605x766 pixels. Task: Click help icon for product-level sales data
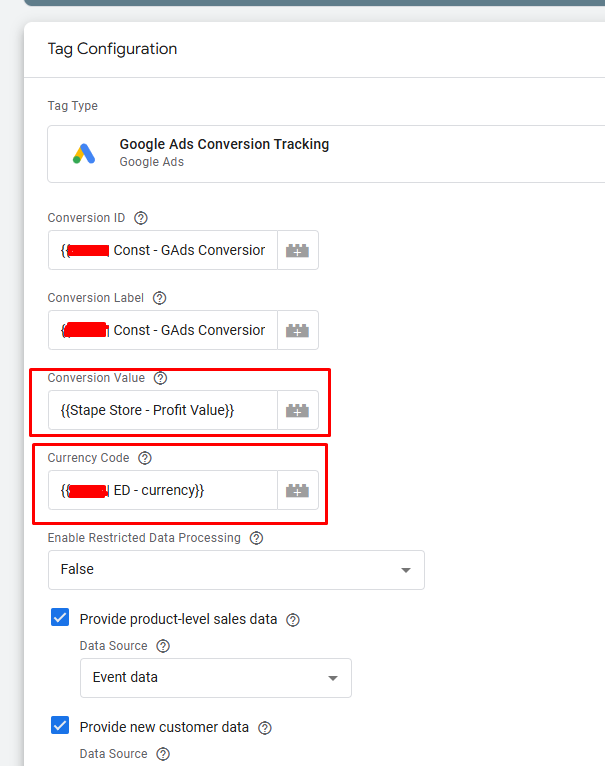(293, 620)
